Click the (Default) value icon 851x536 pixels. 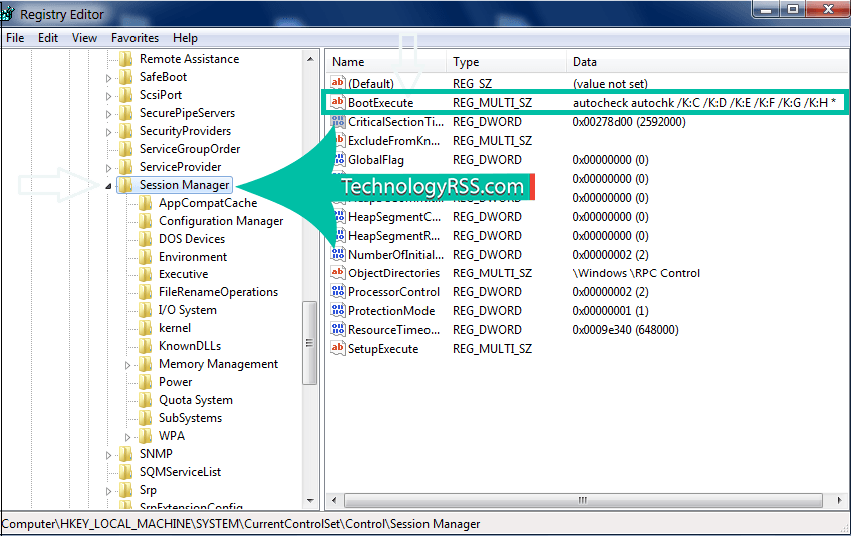[x=338, y=84]
